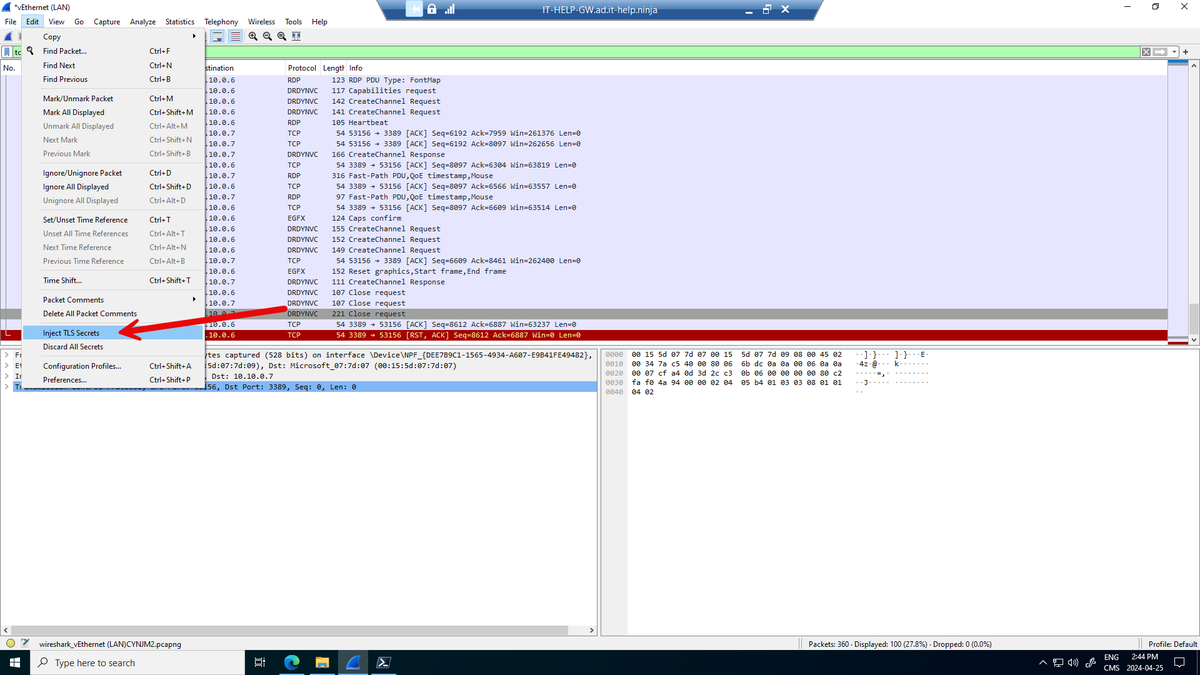This screenshot has width=1200, height=675.
Task: Clear the display filter with the X icon
Action: 1146,52
